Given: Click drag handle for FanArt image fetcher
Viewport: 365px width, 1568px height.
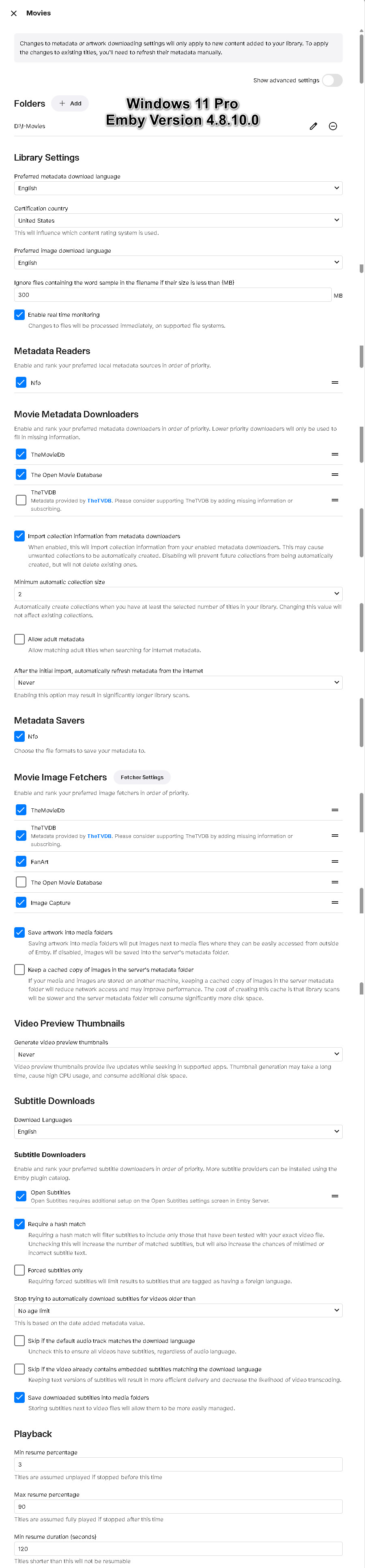Looking at the screenshot, I should [335, 862].
